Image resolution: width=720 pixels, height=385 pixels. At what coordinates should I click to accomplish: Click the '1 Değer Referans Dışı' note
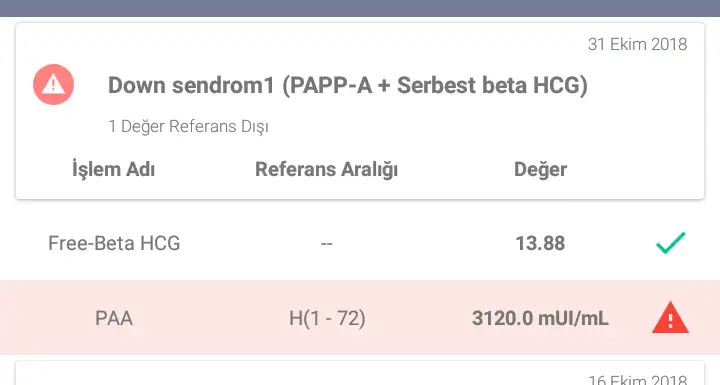tap(188, 126)
